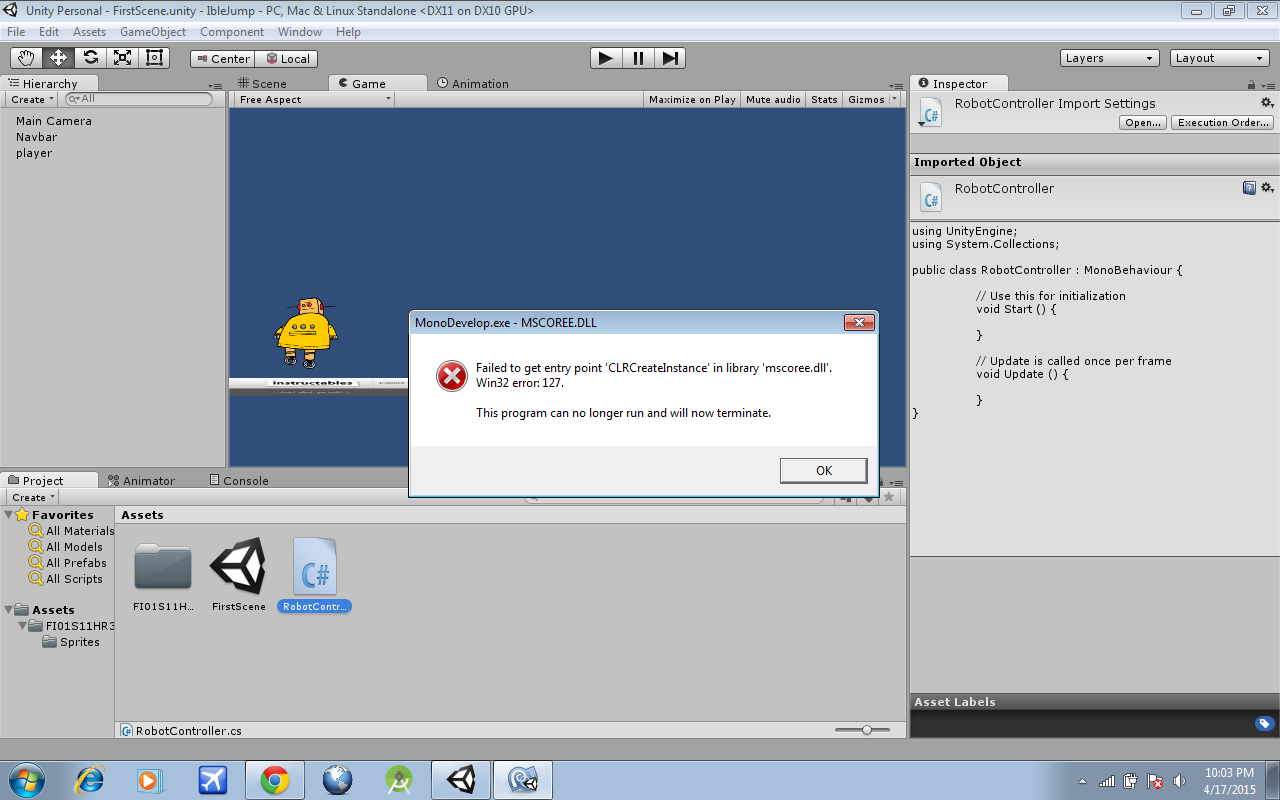Select the Rect transform tool
The width and height of the screenshot is (1280, 800).
[154, 58]
